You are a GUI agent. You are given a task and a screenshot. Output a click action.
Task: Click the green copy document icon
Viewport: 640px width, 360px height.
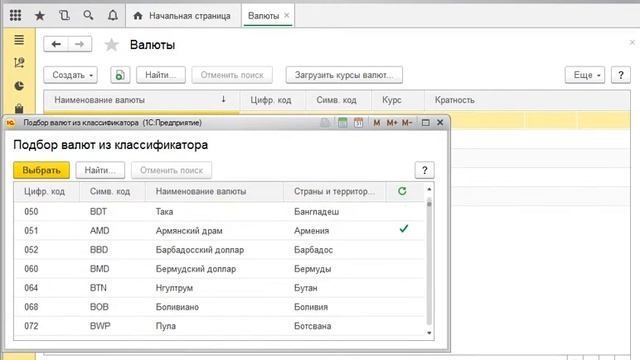point(120,75)
